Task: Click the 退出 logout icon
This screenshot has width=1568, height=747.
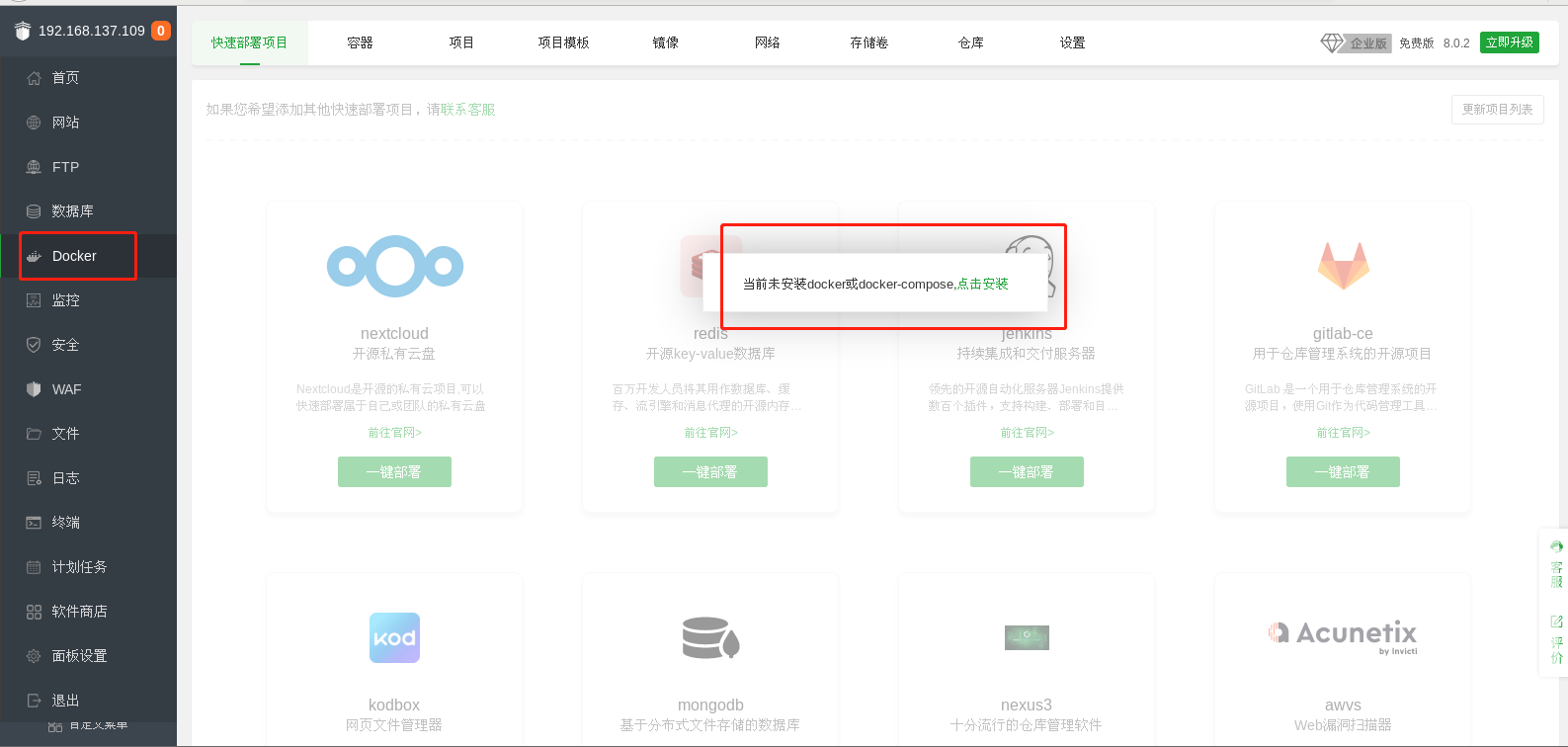Action: 34,701
